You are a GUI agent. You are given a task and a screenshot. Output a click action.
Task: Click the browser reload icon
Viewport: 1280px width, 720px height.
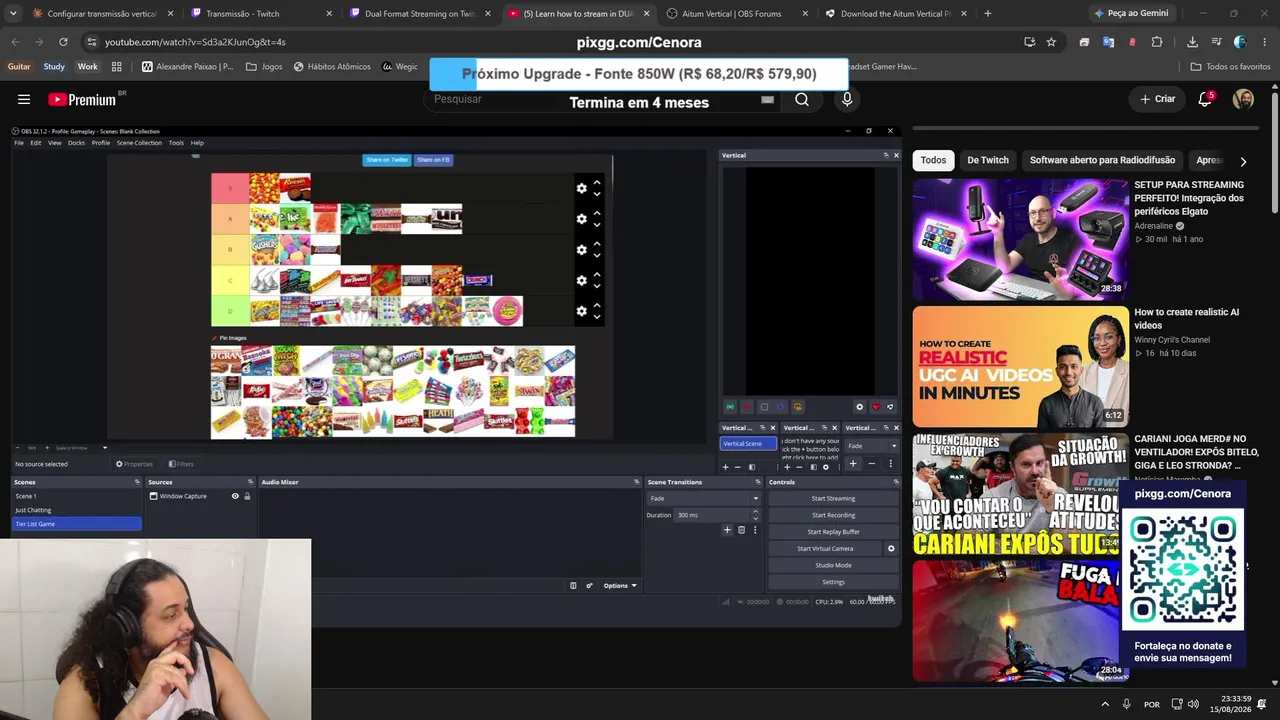tap(63, 42)
